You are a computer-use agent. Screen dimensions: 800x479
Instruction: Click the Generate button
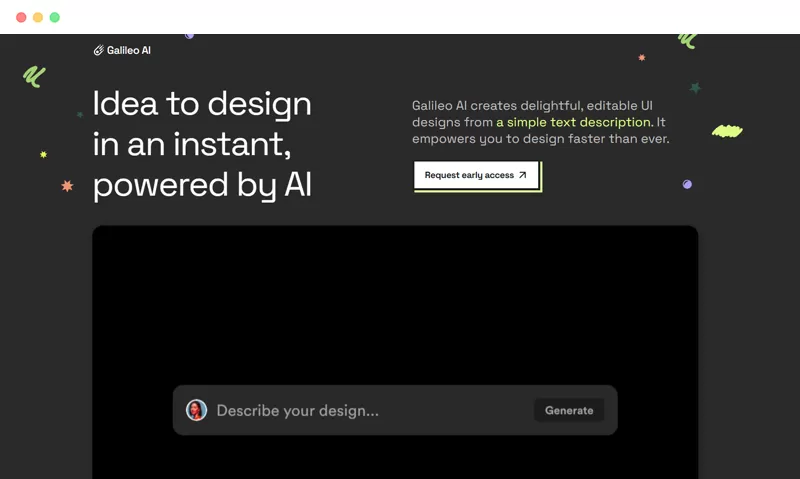[569, 410]
